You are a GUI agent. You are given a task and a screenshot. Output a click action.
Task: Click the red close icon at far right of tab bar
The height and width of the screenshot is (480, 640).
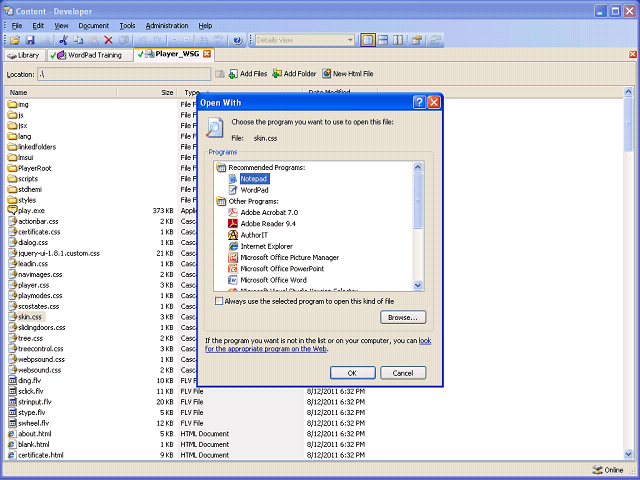[633, 54]
